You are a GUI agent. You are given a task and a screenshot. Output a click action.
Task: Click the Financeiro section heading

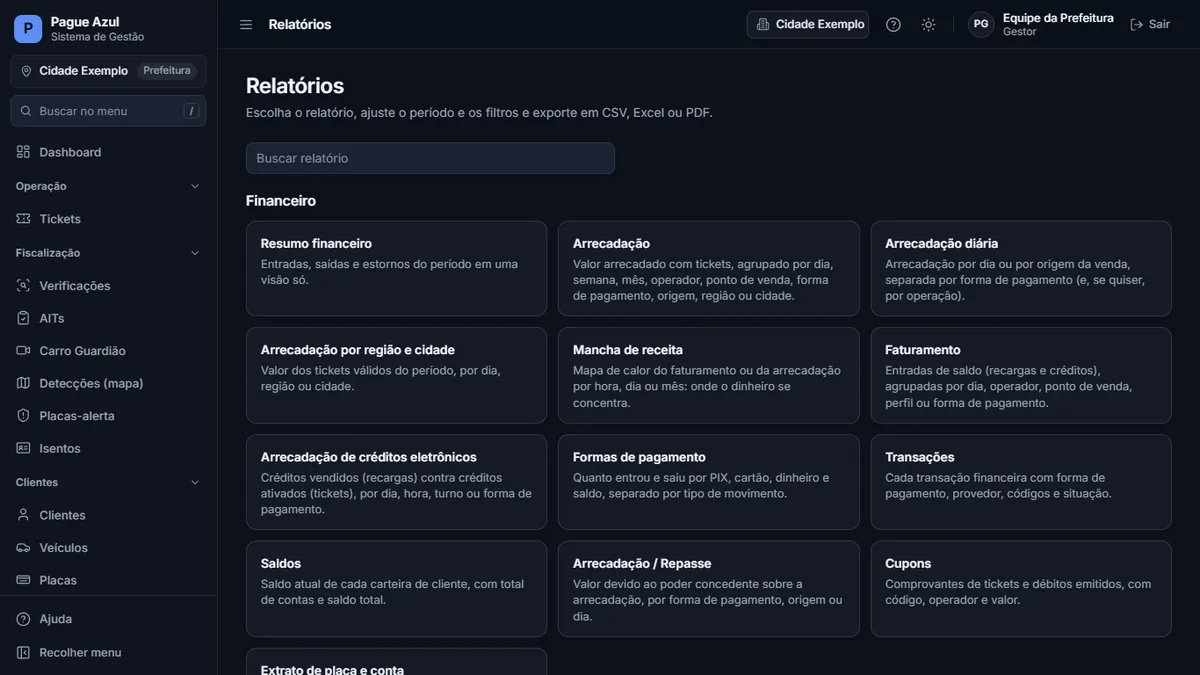click(281, 201)
